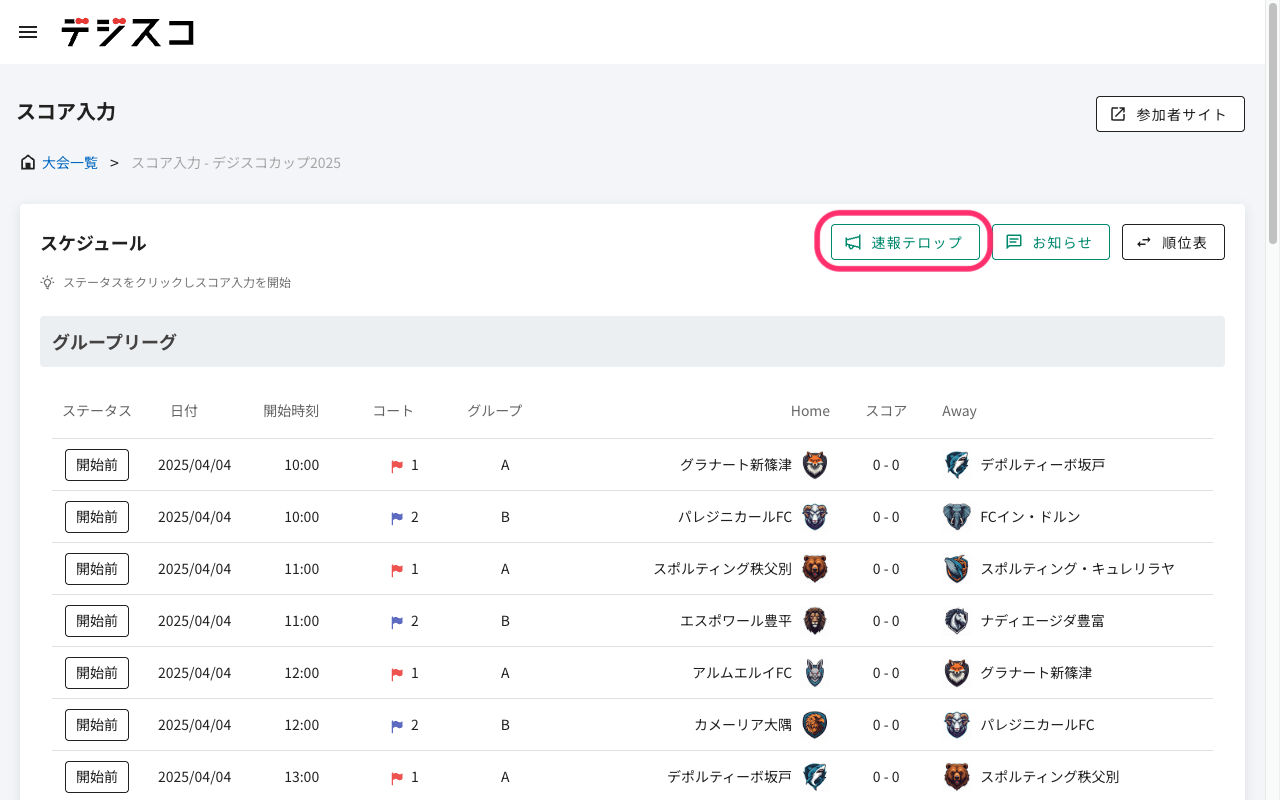
Task: Click the red court 1 flag in first row
Action: pyautogui.click(x=397, y=466)
